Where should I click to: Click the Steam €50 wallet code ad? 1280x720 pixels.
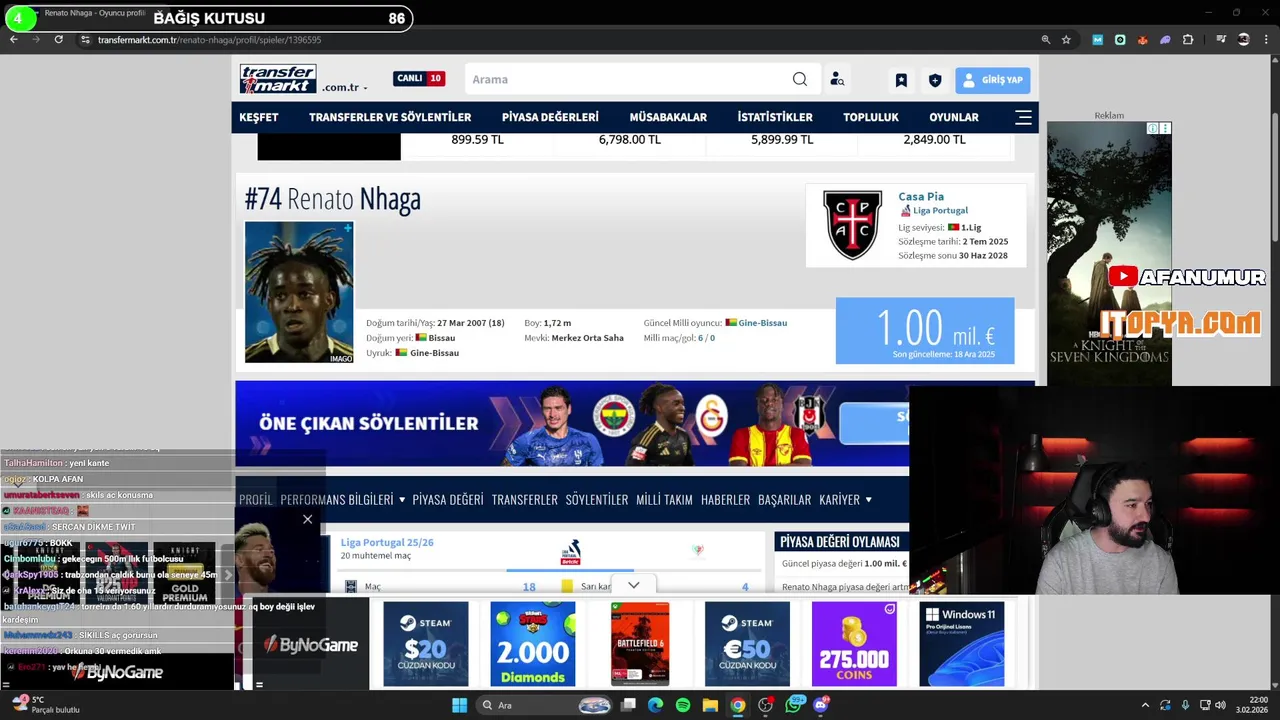click(x=747, y=644)
